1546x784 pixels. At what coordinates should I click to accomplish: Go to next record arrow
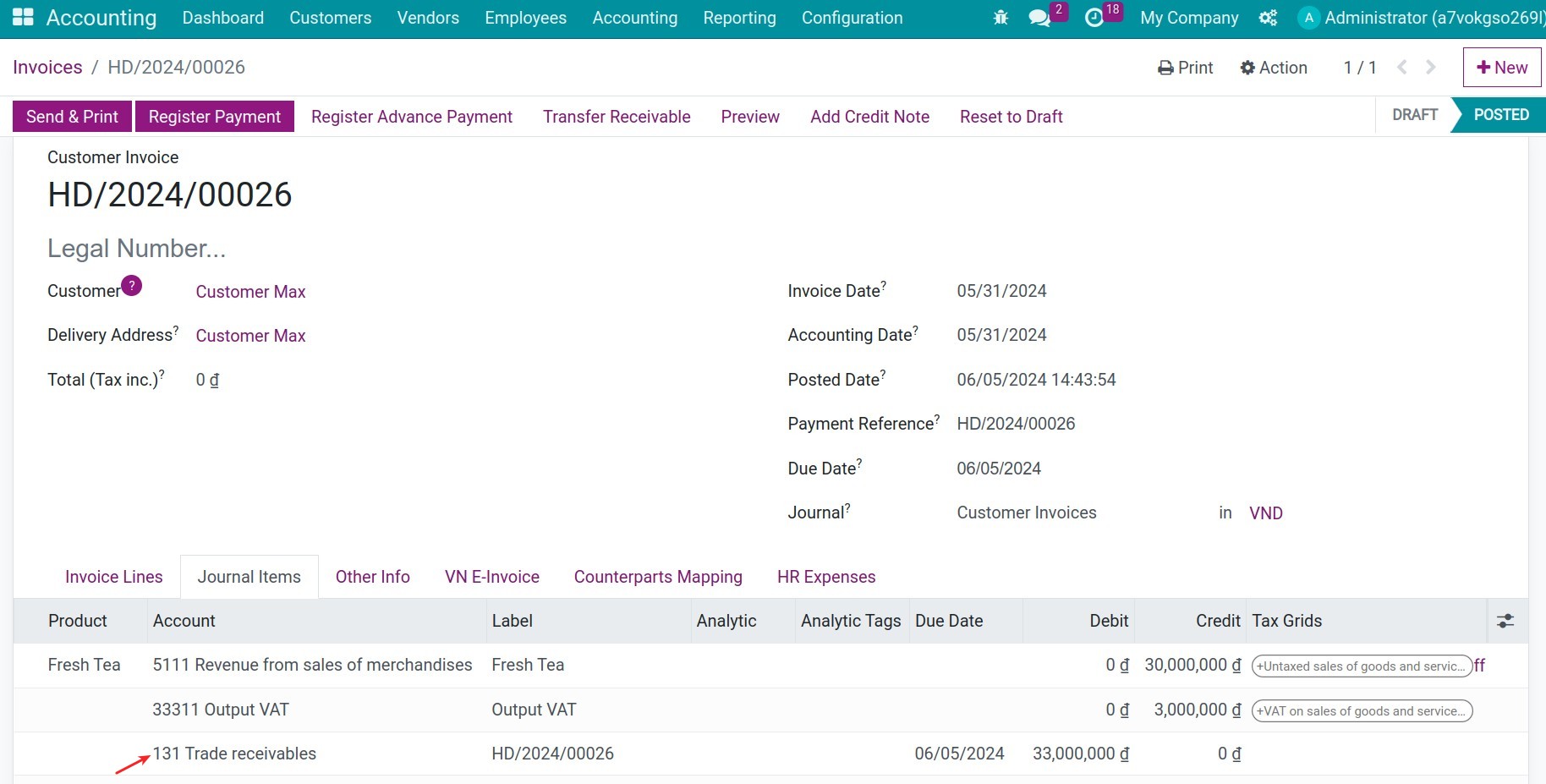(x=1431, y=67)
